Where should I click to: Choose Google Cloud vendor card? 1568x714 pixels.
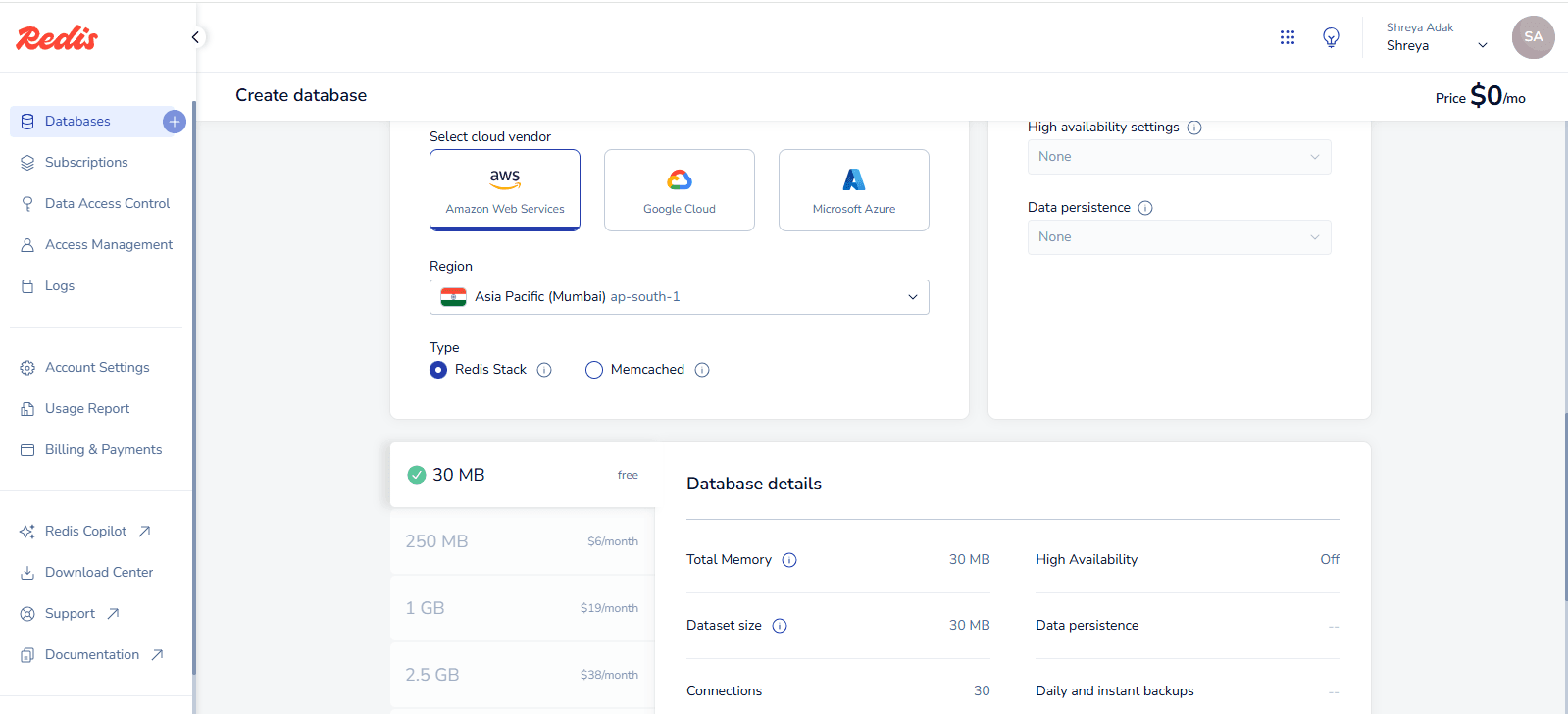click(x=680, y=190)
